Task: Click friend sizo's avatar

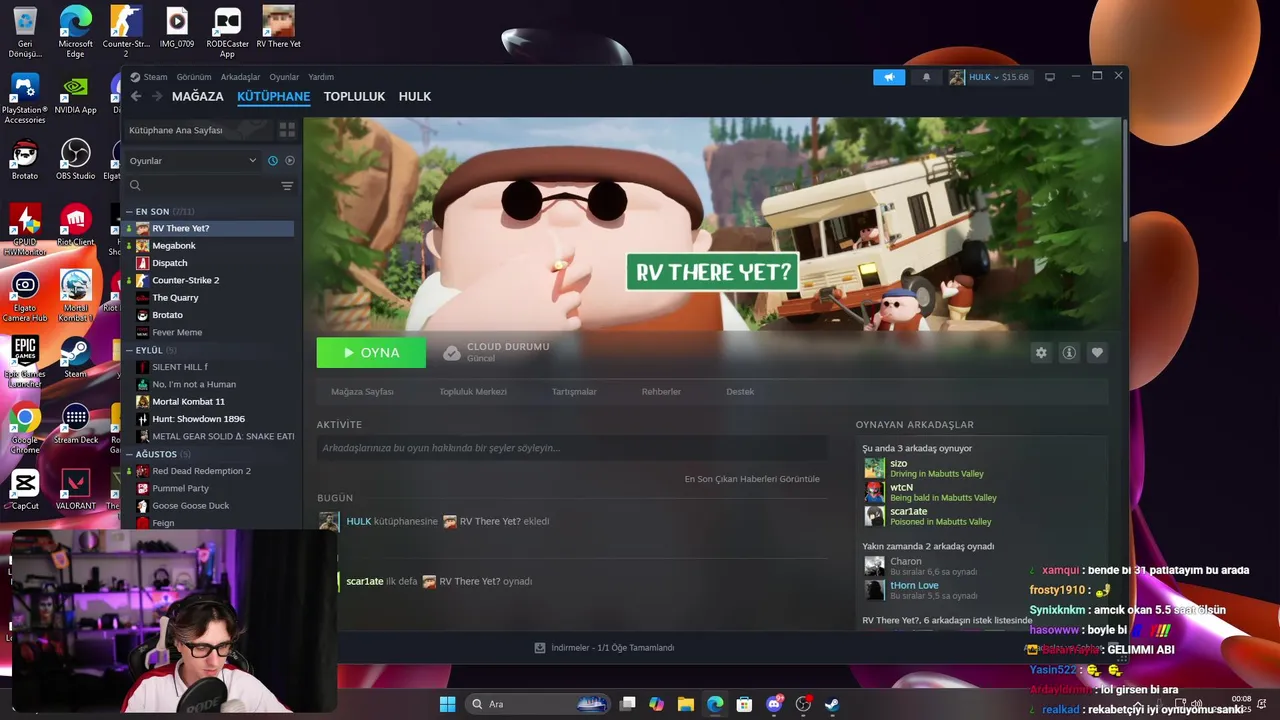Action: pos(875,468)
